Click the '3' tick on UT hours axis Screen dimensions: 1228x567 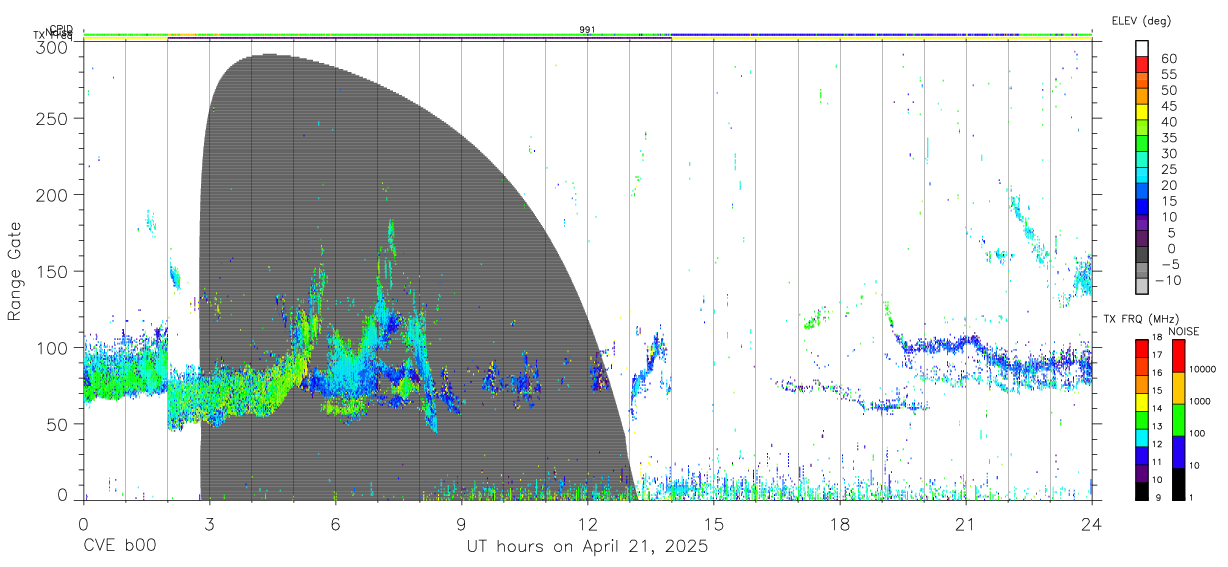209,525
